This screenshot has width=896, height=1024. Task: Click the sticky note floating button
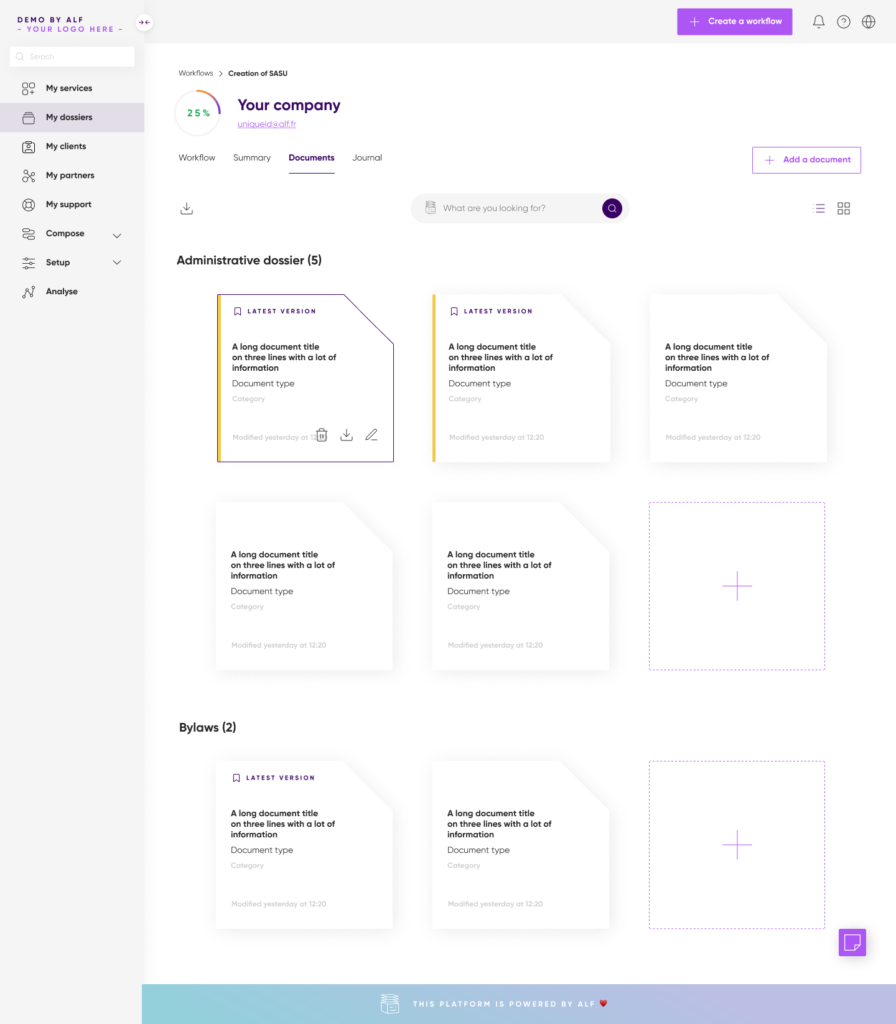pos(852,942)
